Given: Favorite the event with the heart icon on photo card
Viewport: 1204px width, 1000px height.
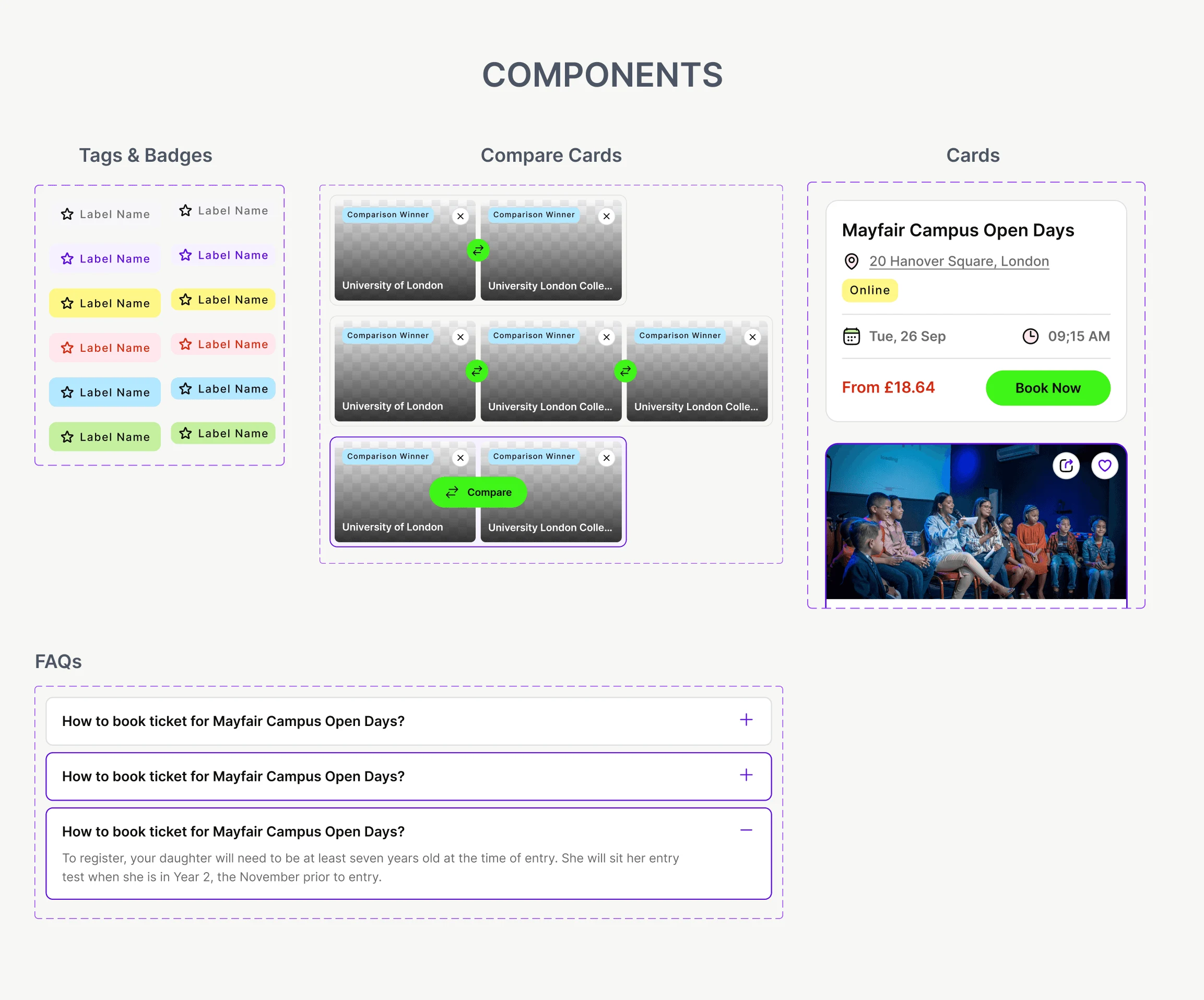Looking at the screenshot, I should click(1104, 466).
